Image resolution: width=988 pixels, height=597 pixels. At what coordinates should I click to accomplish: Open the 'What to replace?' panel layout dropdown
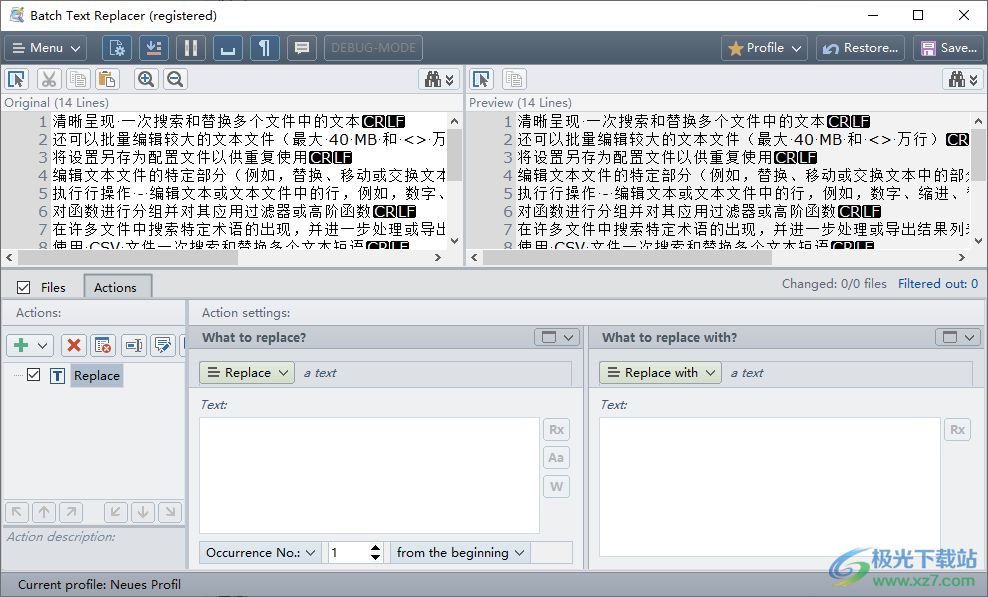click(557, 337)
